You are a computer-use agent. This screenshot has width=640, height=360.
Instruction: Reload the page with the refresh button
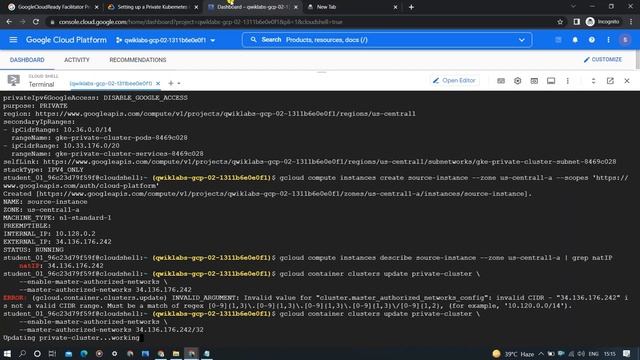point(36,22)
